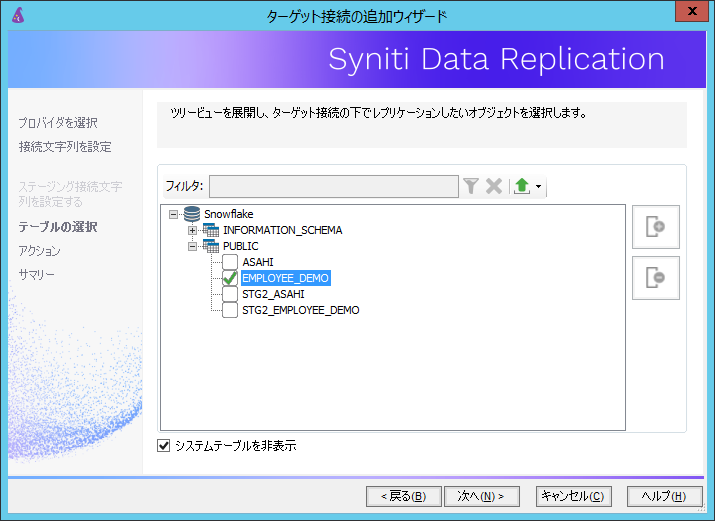The image size is (715, 521).
Task: Click the サマリー wizard step
Action: click(x=36, y=274)
